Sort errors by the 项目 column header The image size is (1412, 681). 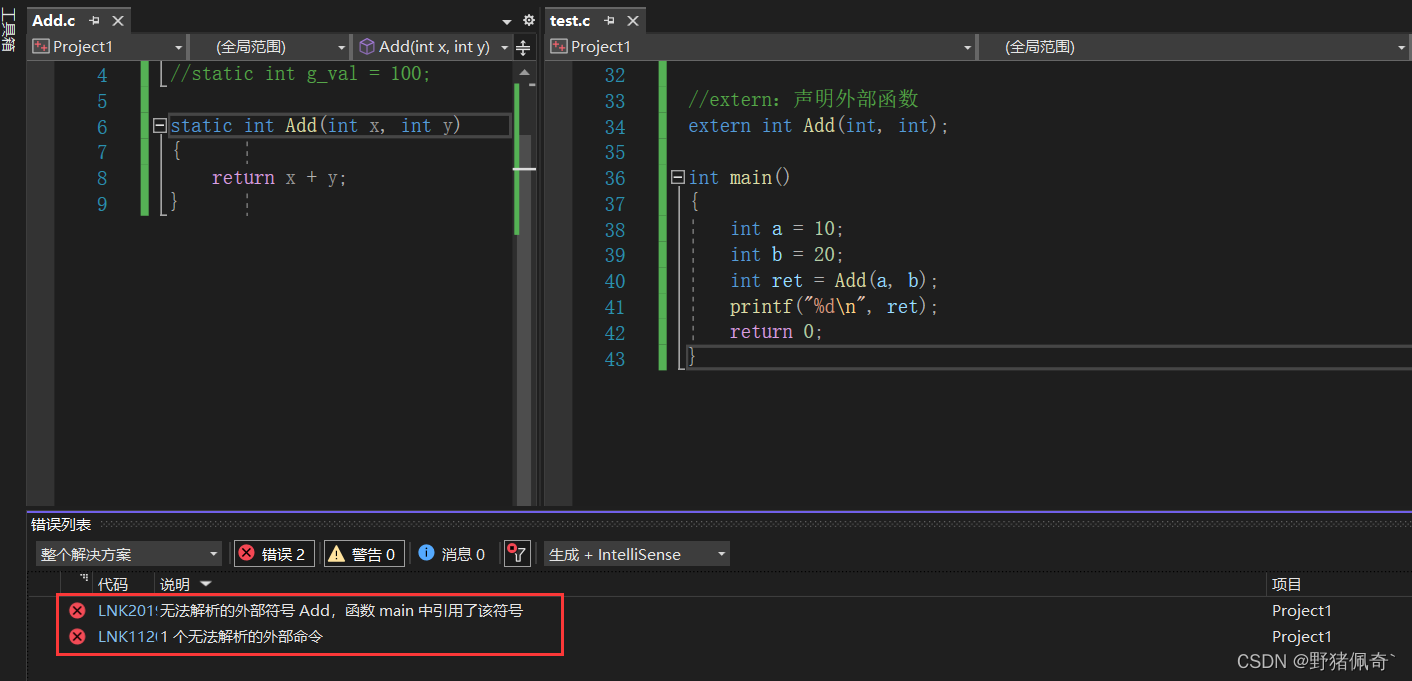tap(1286, 584)
